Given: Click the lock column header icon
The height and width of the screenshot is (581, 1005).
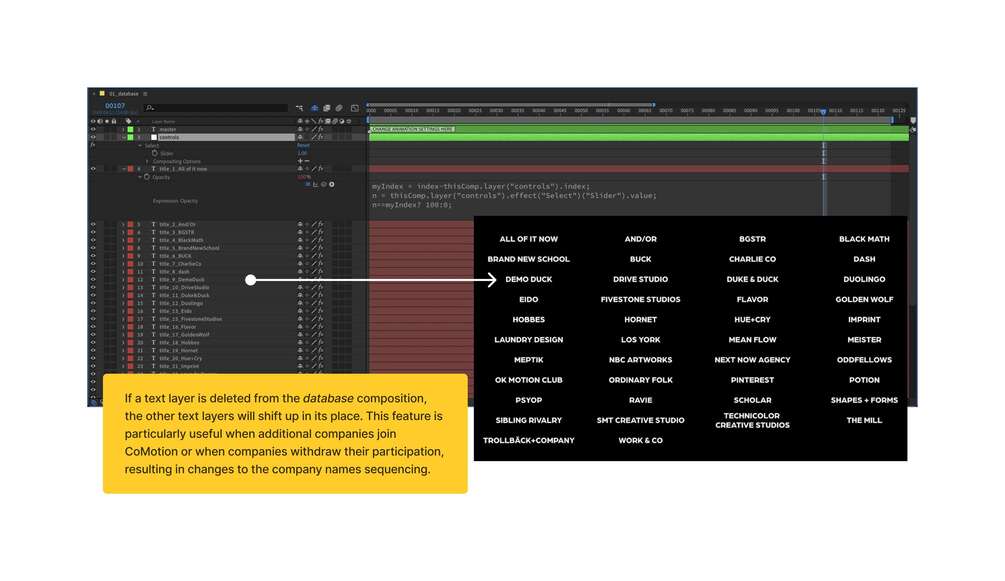Looking at the screenshot, I should (114, 121).
